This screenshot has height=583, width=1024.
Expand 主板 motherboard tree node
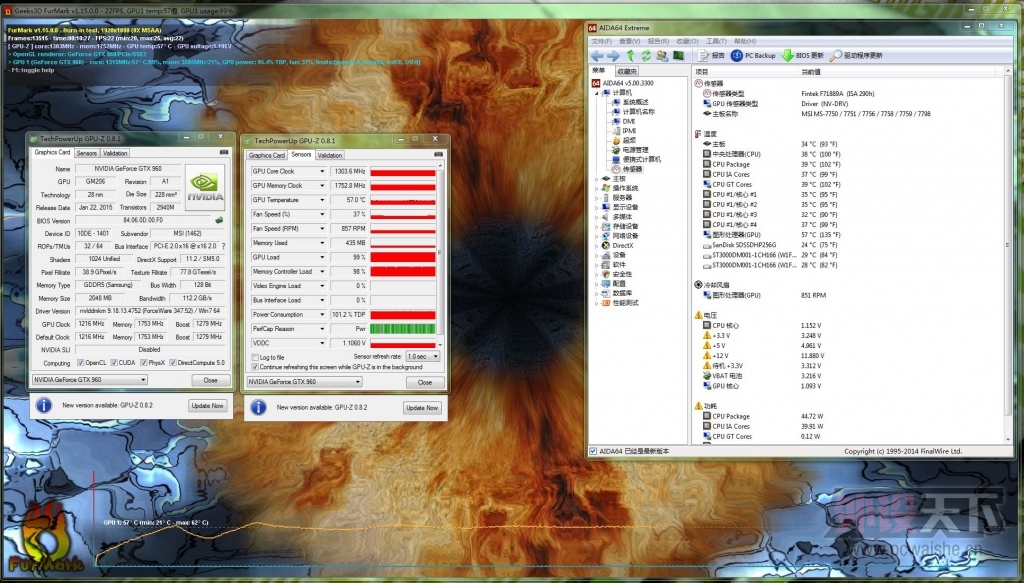[596, 179]
